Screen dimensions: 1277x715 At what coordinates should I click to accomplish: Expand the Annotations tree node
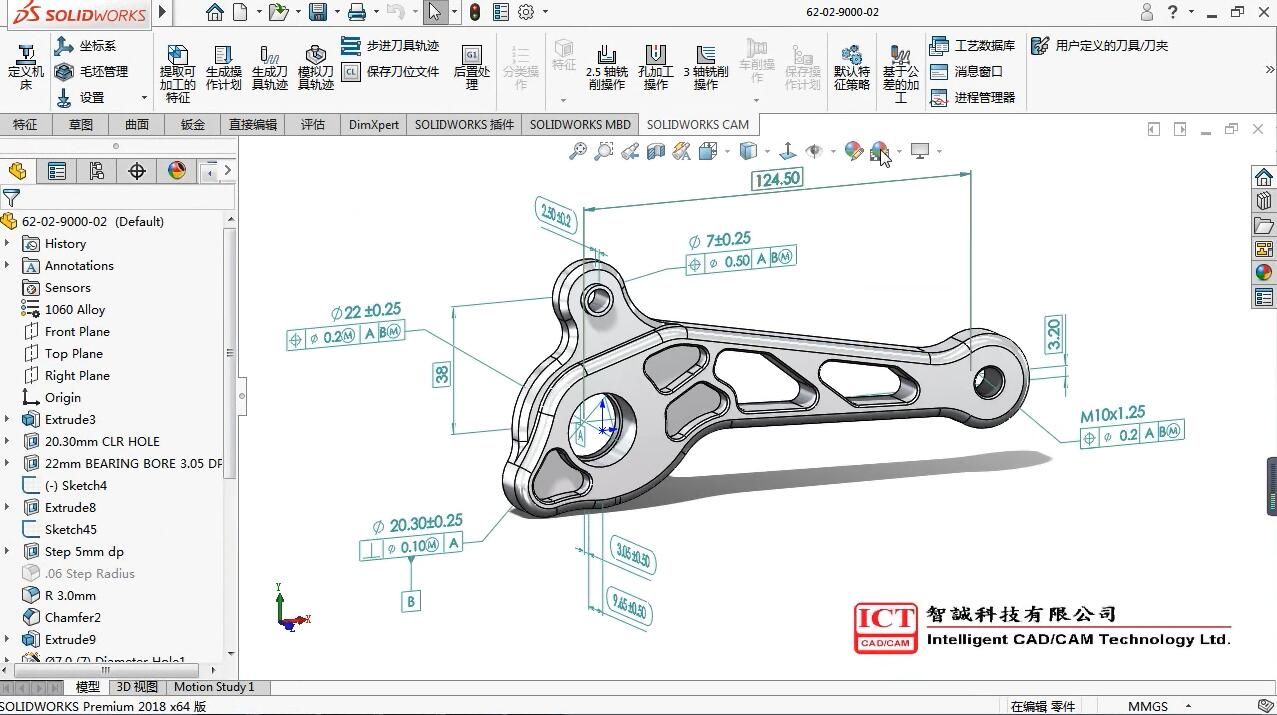coord(7,266)
